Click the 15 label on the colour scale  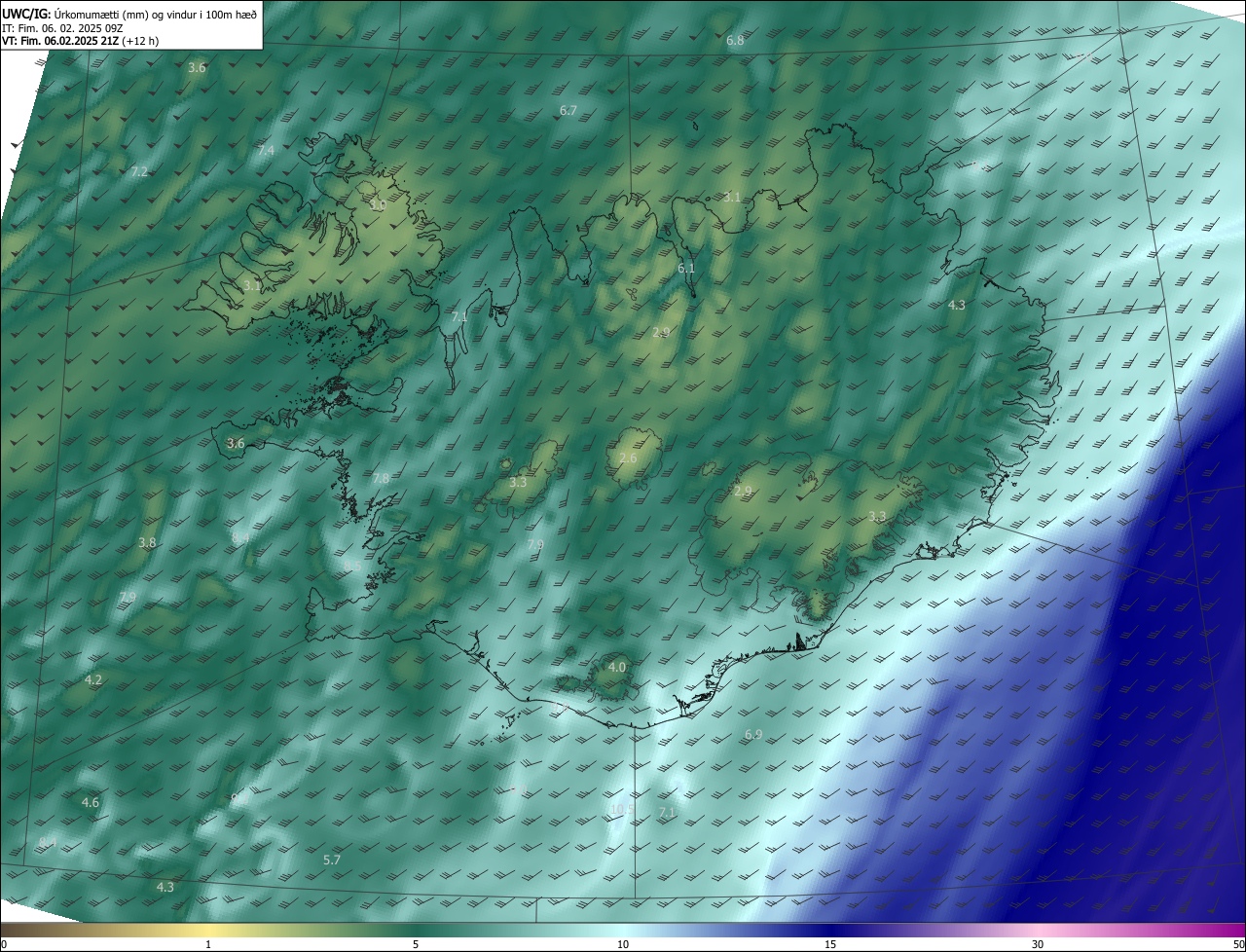[x=830, y=944]
